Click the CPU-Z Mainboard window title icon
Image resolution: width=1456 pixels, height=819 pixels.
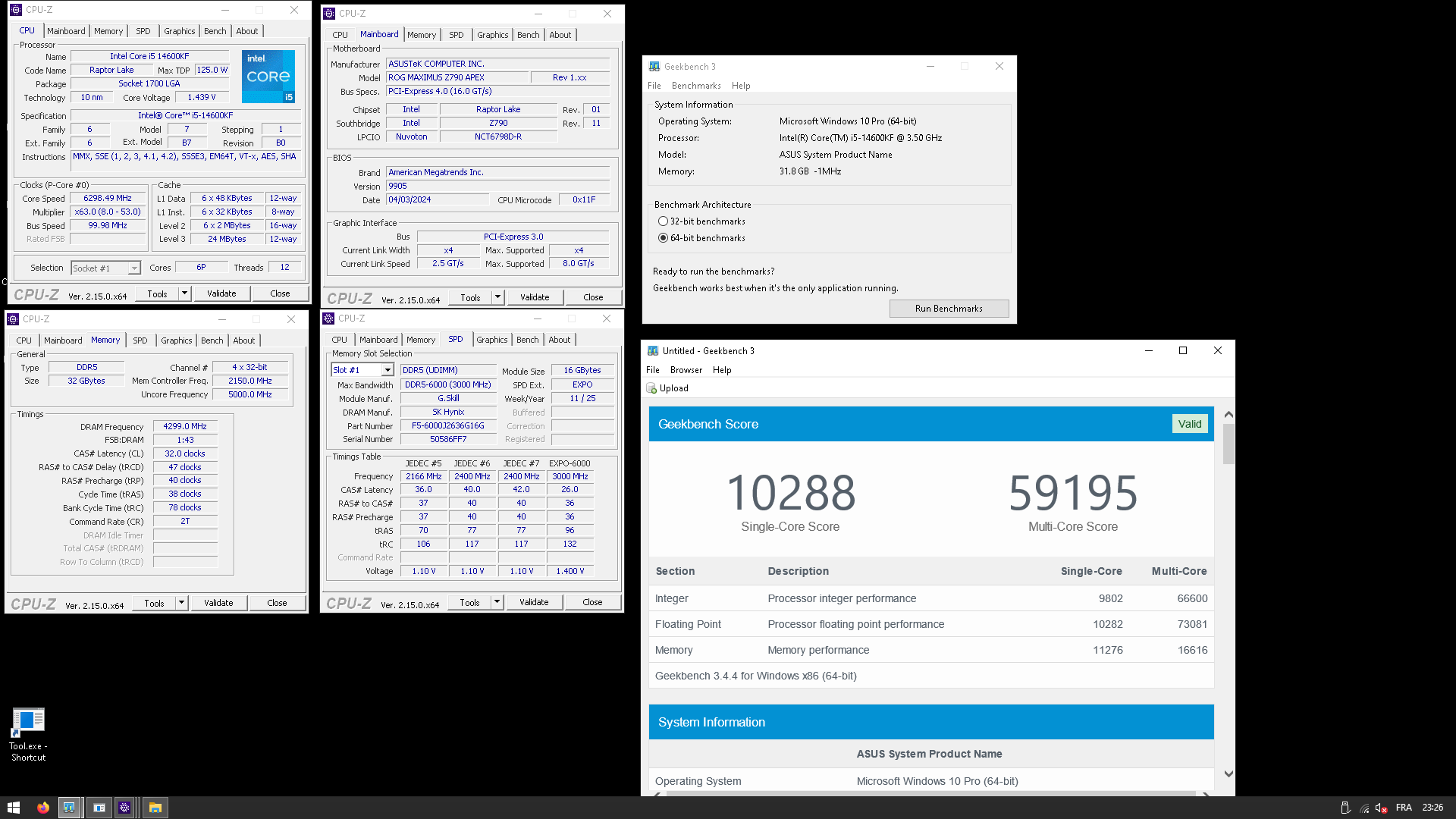[329, 14]
